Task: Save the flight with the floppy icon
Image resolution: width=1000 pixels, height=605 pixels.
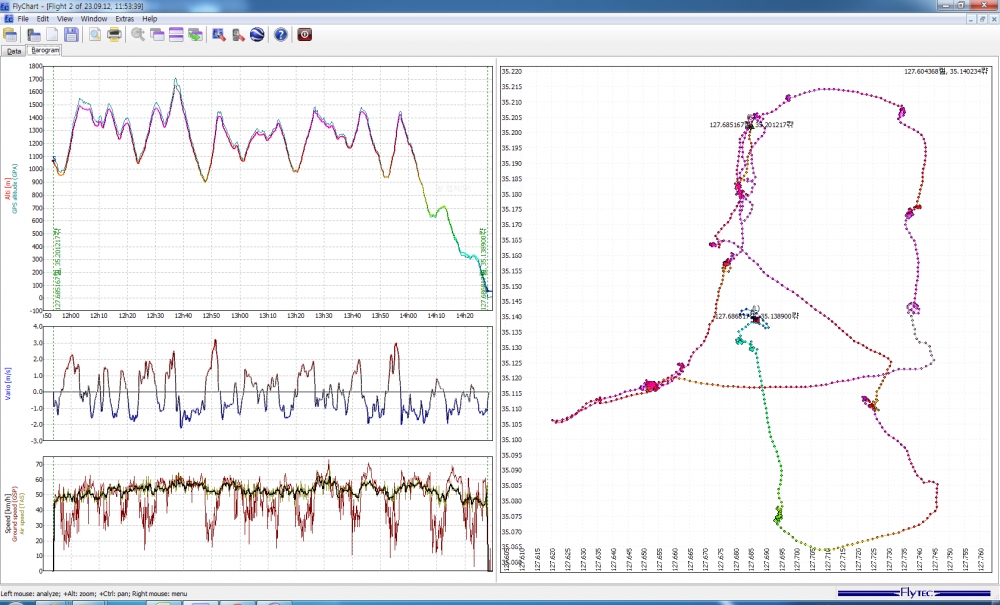Action: pos(71,34)
